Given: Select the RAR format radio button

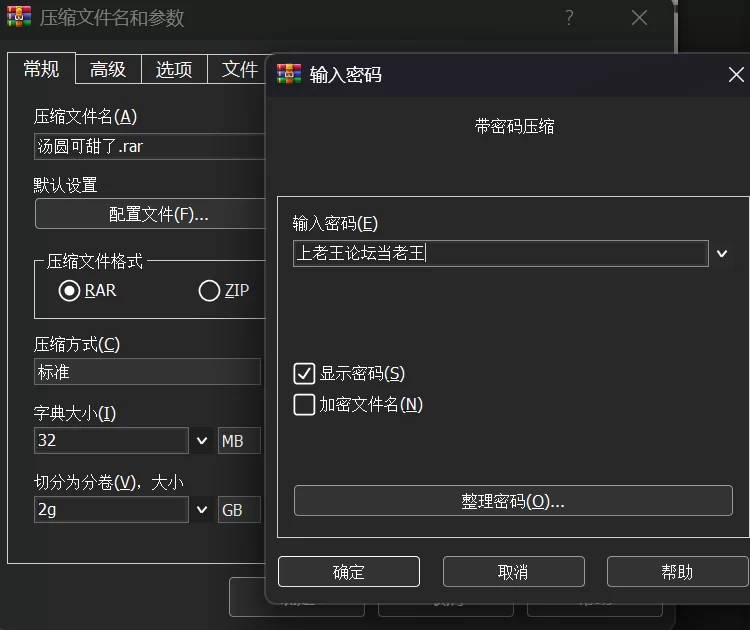Looking at the screenshot, I should click(x=69, y=291).
